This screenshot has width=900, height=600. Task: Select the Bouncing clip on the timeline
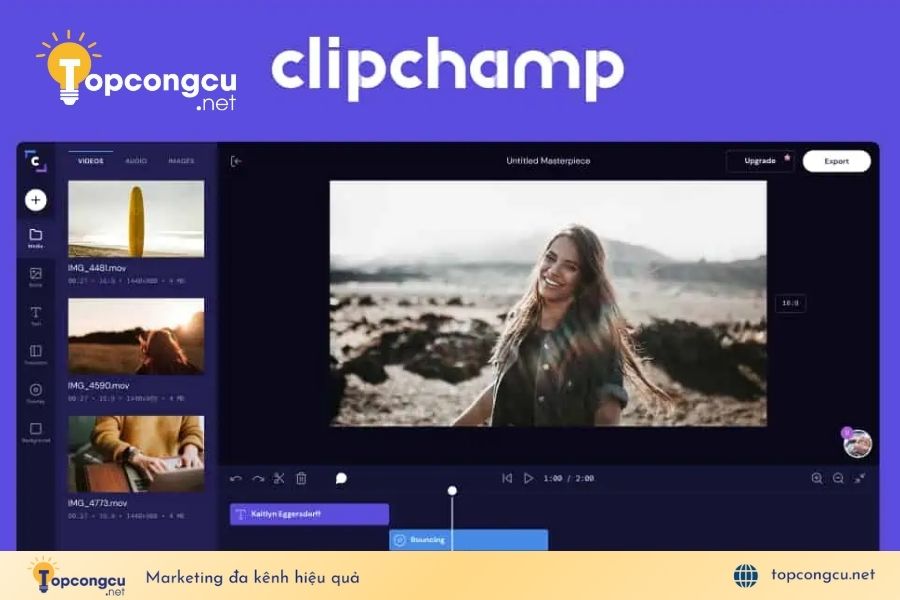tap(469, 540)
